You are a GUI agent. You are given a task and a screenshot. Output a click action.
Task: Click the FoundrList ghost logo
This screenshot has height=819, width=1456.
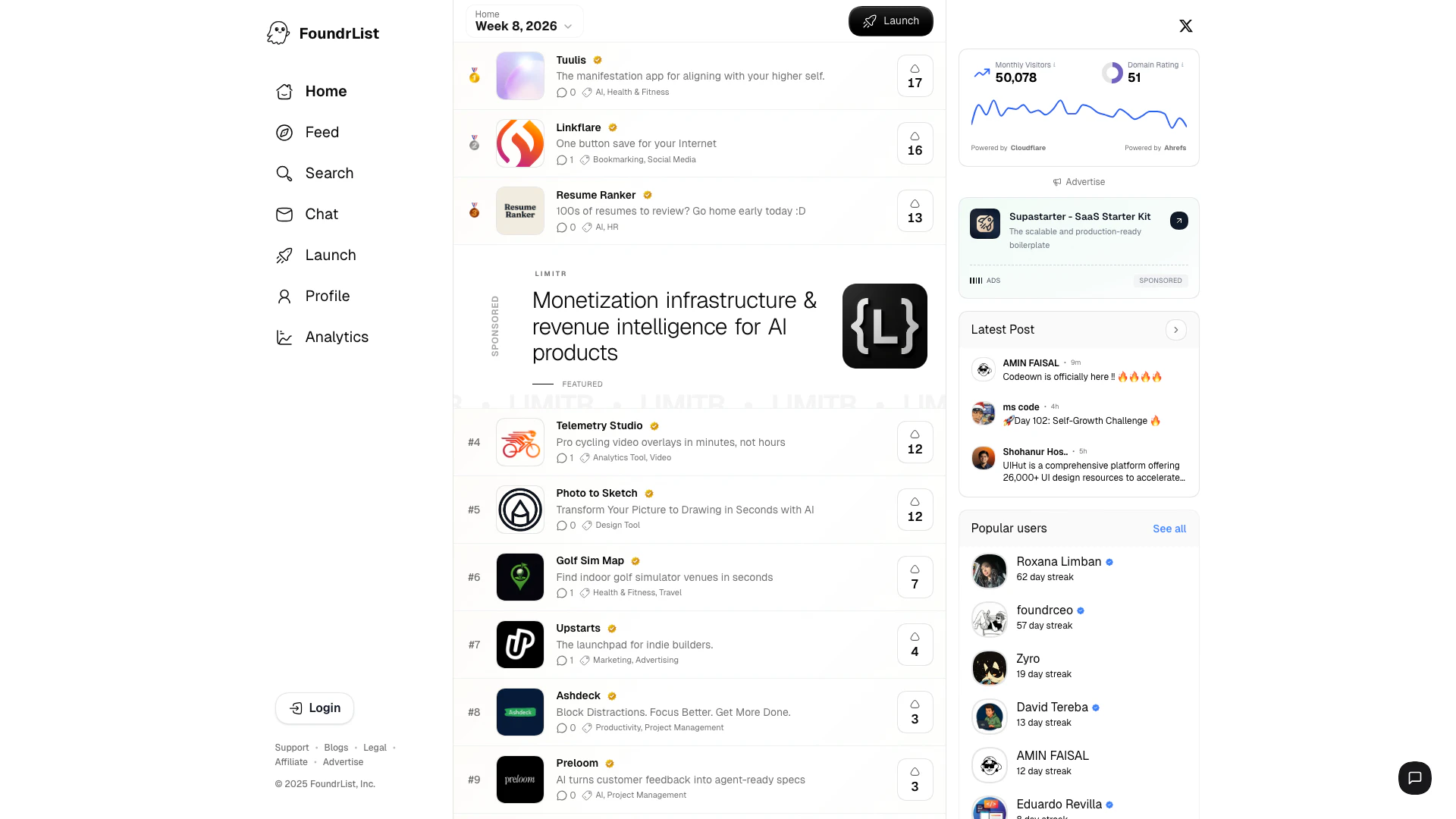point(278,33)
